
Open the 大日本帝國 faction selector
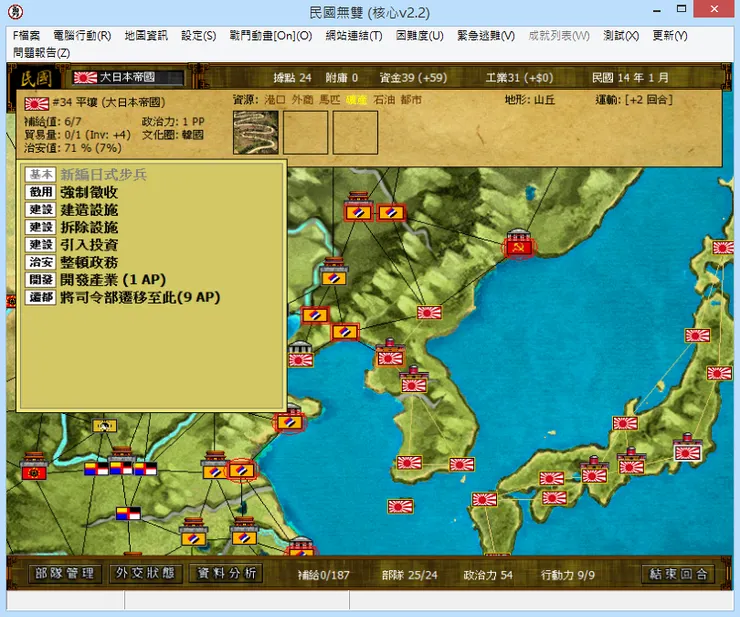click(128, 77)
